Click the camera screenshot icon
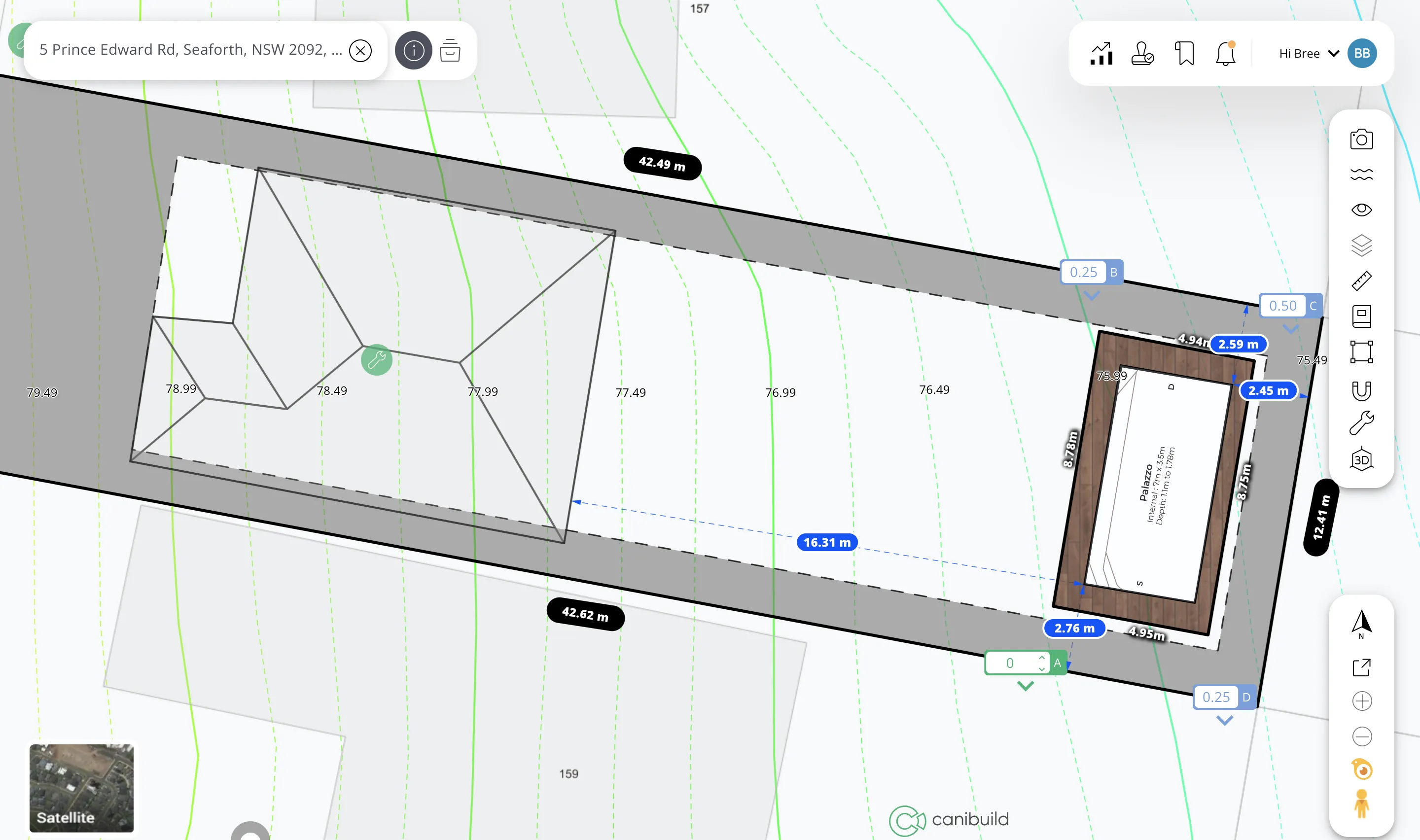This screenshot has width=1420, height=840. (x=1361, y=139)
